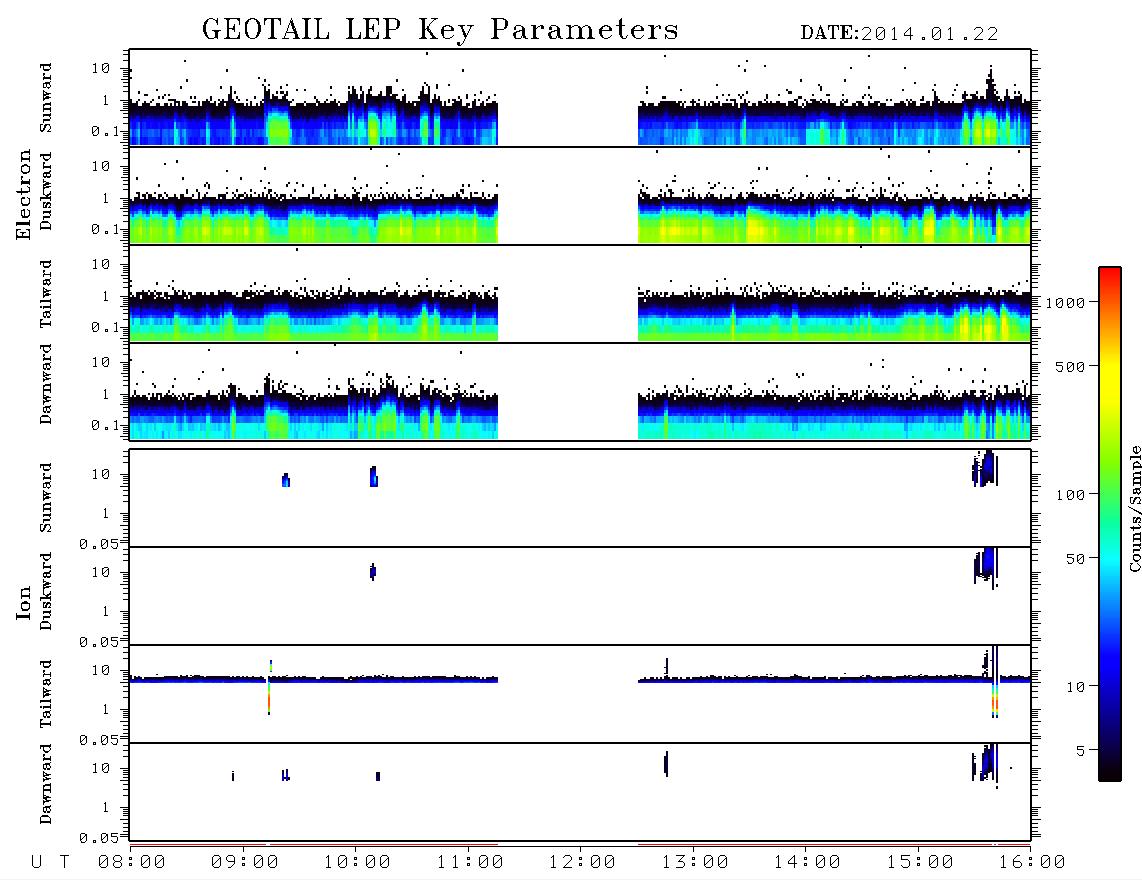Click the Electron Tailward spectrogram panel
The width and height of the screenshot is (1142, 880).
580,294
